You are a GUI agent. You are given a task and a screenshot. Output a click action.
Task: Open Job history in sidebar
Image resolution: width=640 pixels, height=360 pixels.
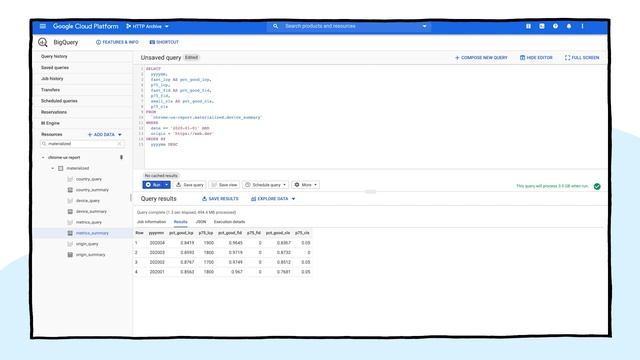point(52,78)
